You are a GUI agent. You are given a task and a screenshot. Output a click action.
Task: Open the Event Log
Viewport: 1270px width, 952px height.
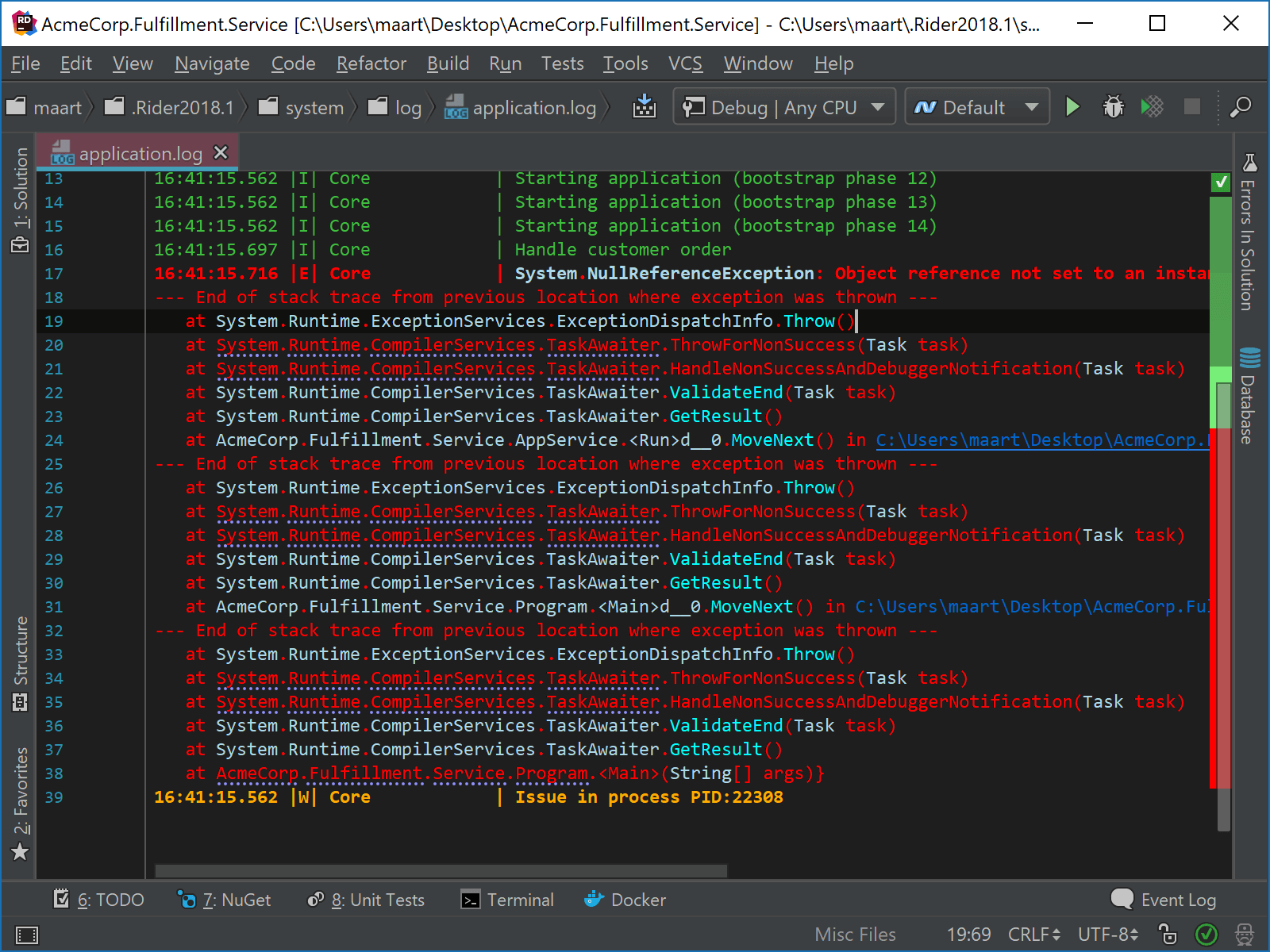pyautogui.click(x=1164, y=900)
